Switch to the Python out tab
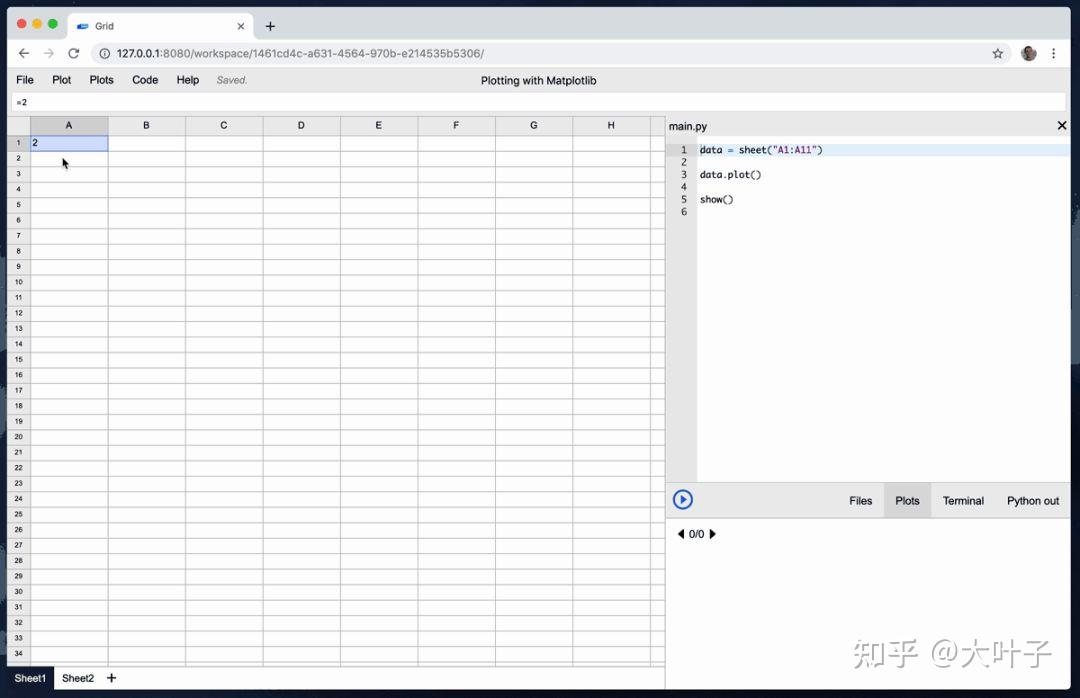 tap(1032, 500)
